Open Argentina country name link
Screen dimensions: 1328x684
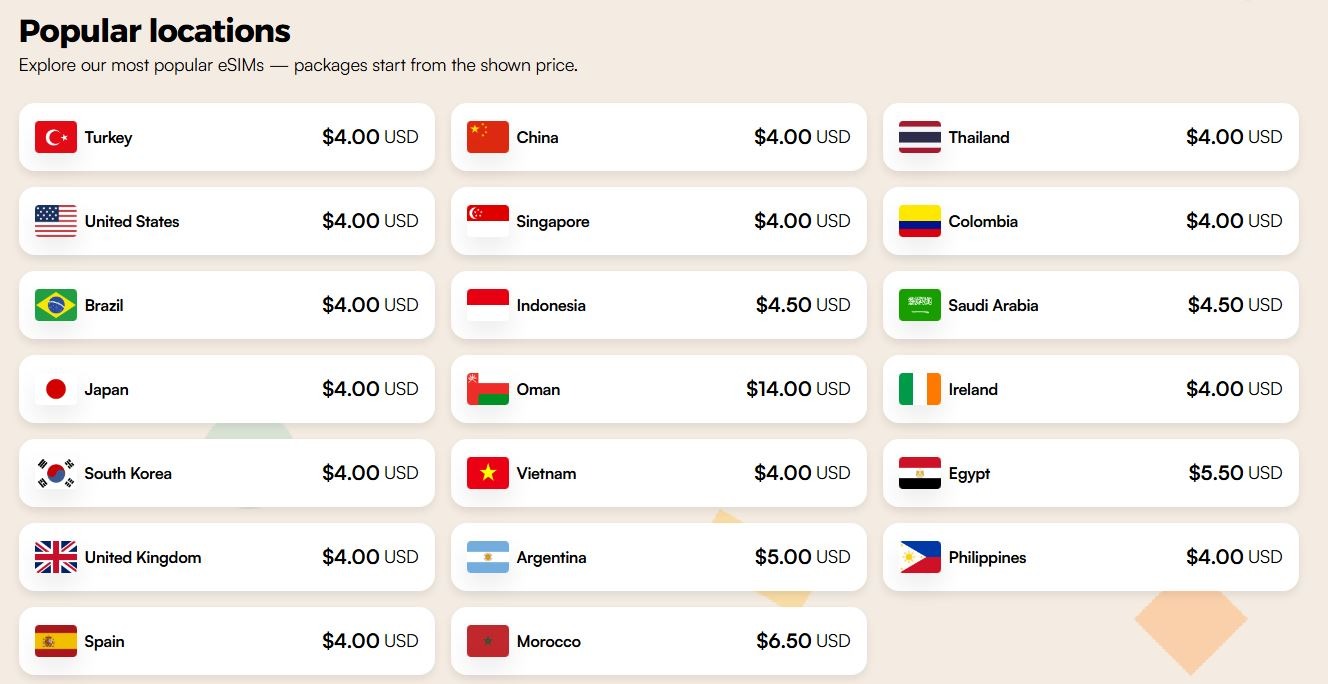tap(551, 557)
